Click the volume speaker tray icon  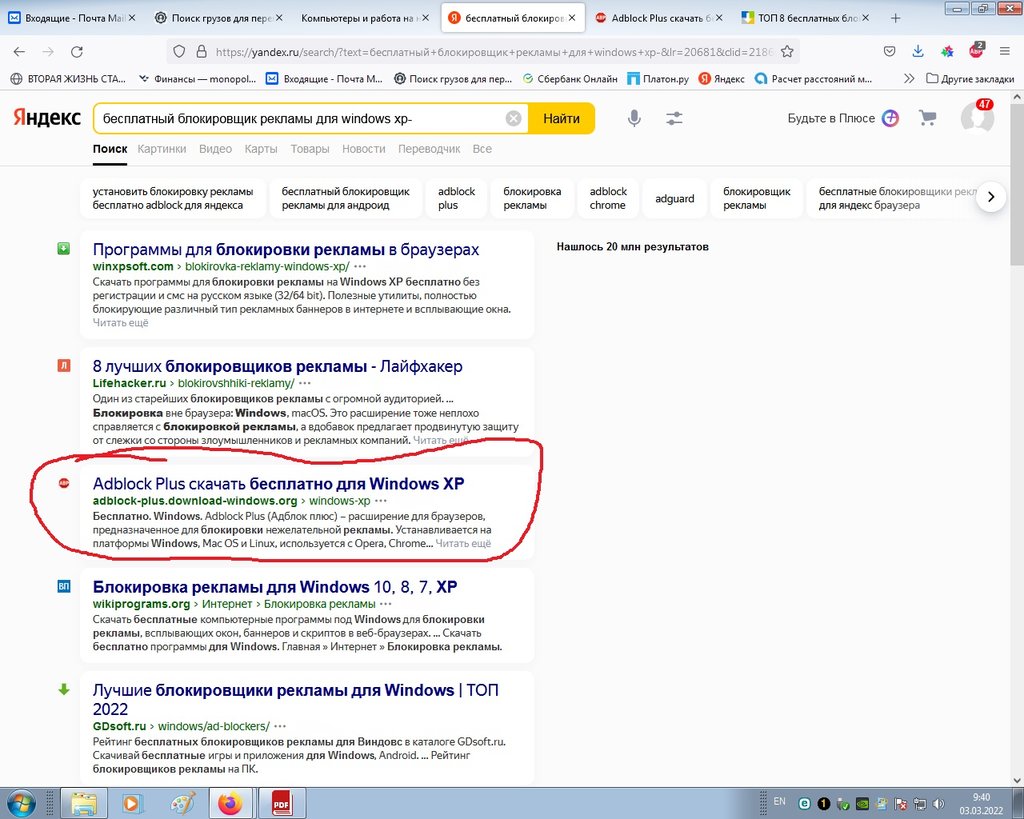pos(938,804)
